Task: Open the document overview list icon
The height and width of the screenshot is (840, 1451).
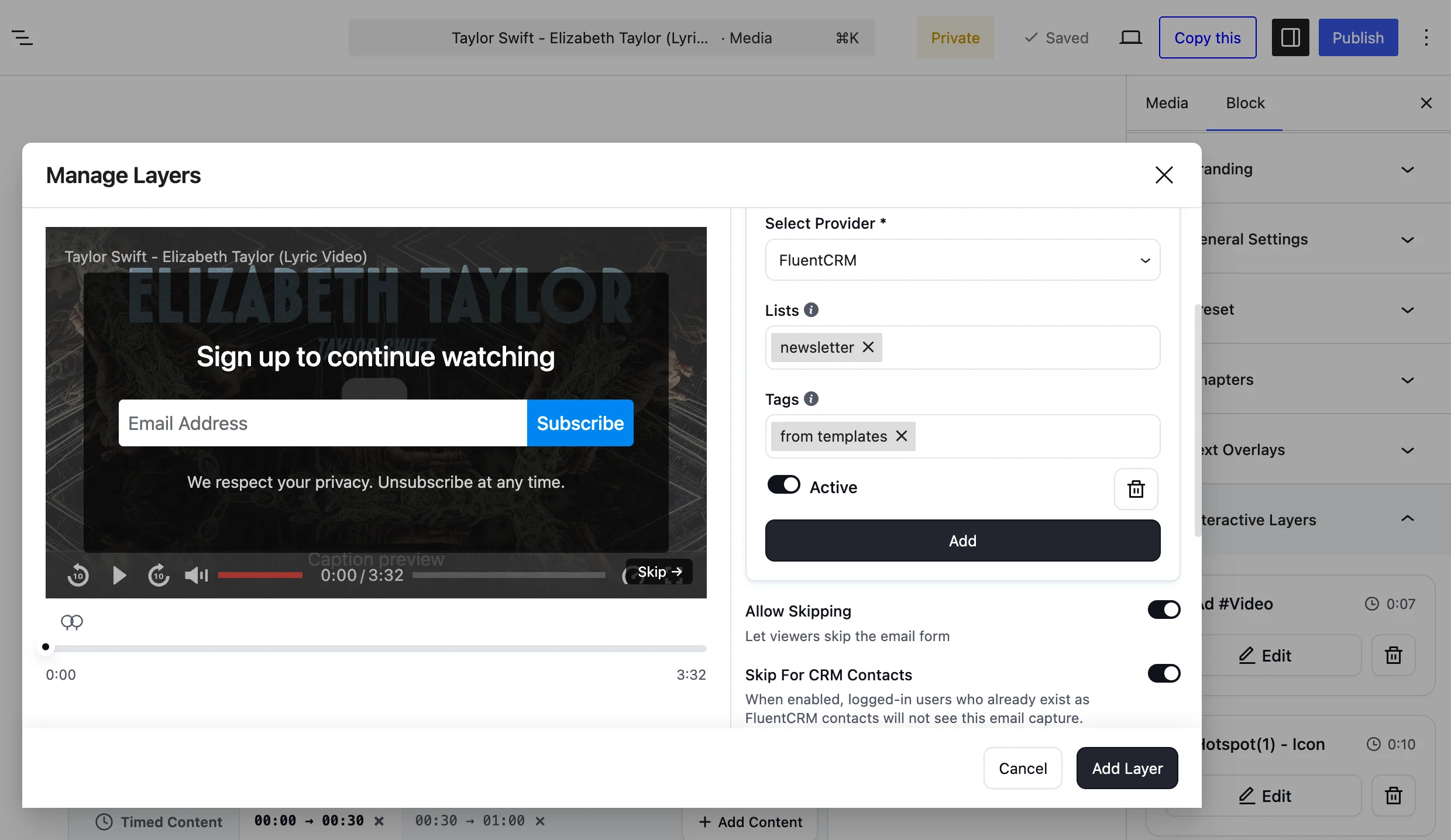Action: pyautogui.click(x=22, y=38)
